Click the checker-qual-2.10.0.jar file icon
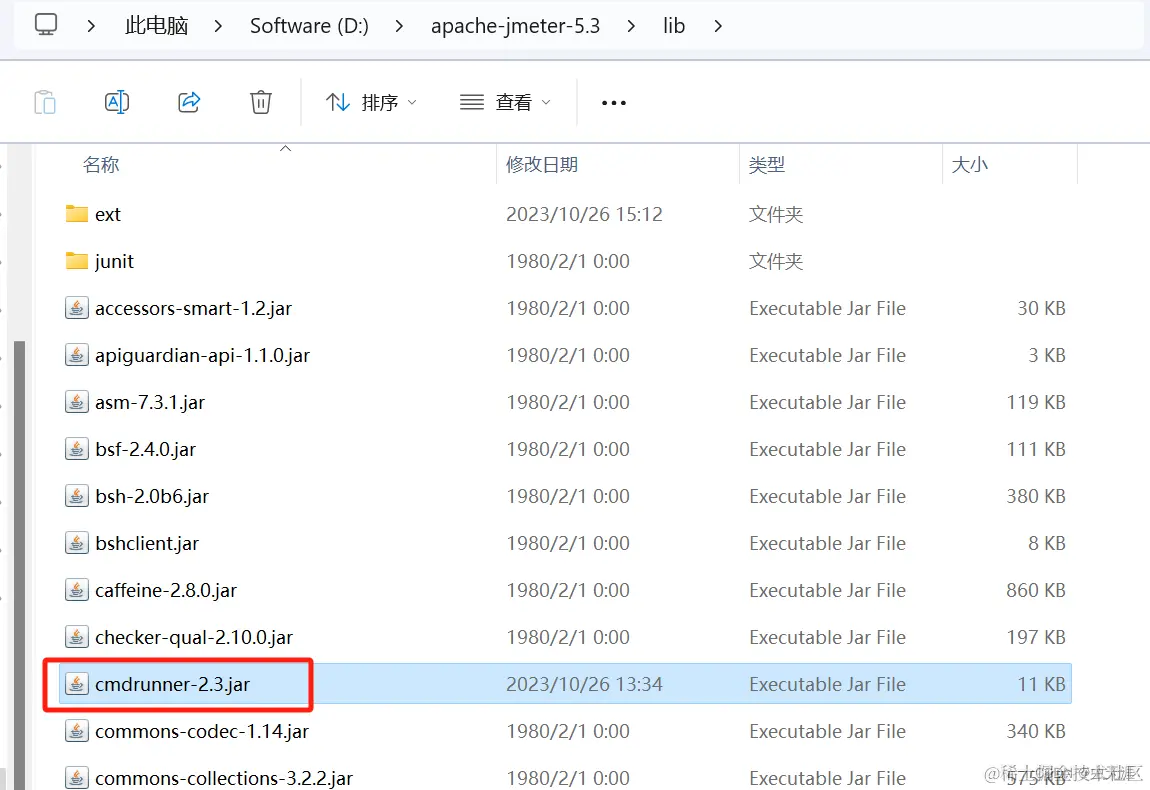1150x790 pixels. pyautogui.click(x=76, y=636)
